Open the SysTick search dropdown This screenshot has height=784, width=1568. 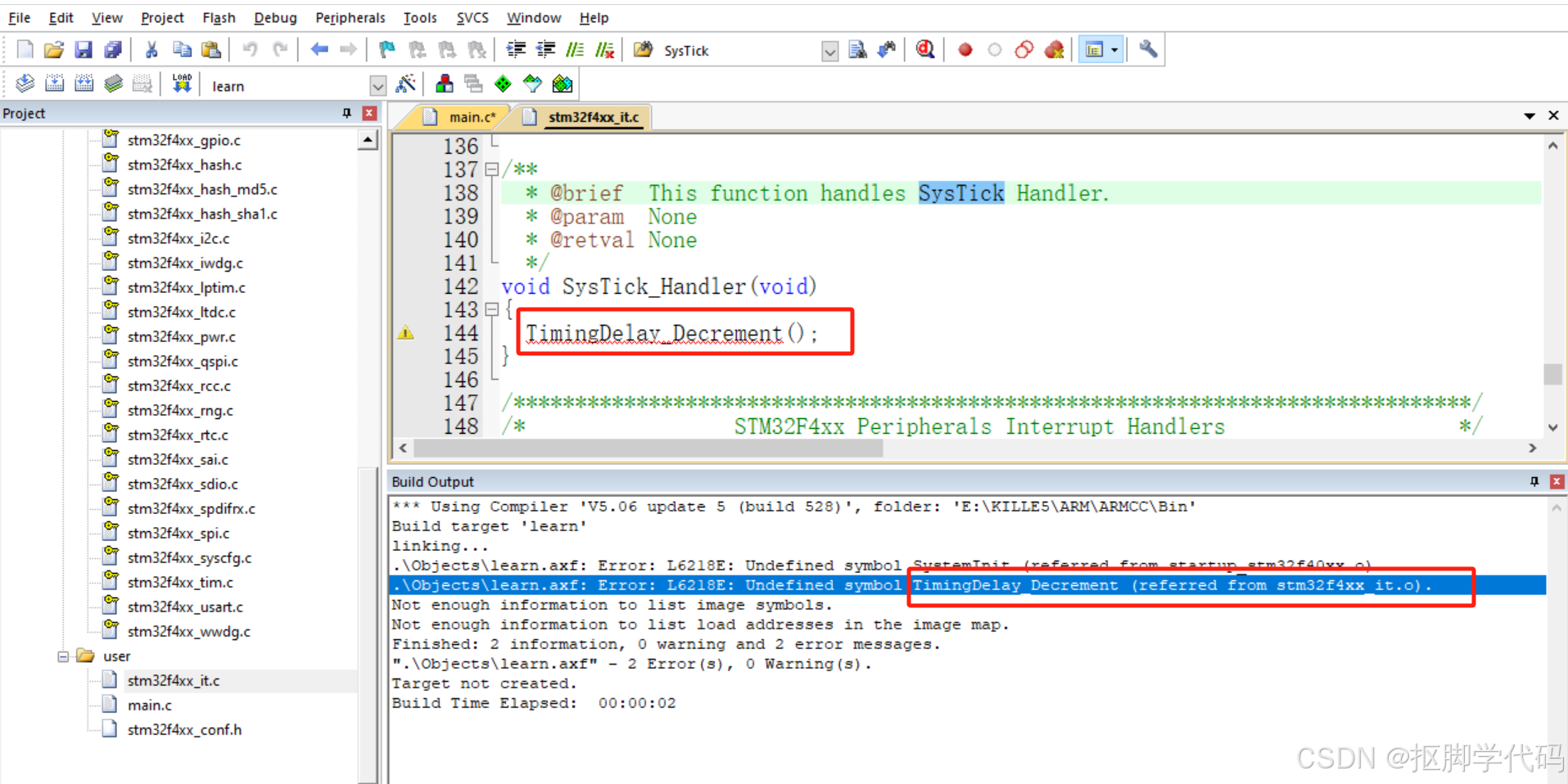829,52
